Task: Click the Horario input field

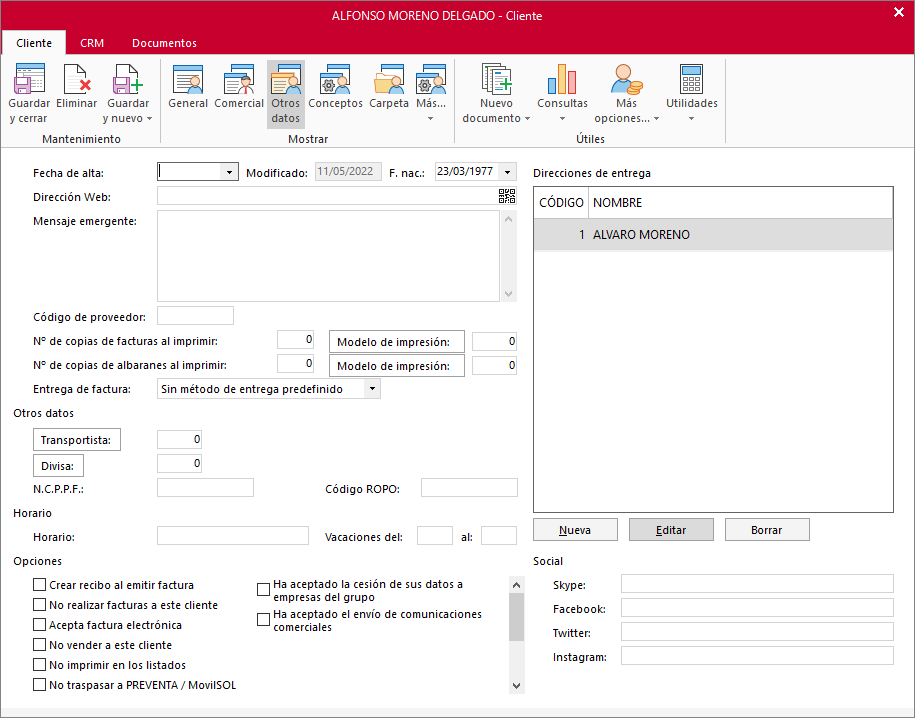Action: click(233, 535)
